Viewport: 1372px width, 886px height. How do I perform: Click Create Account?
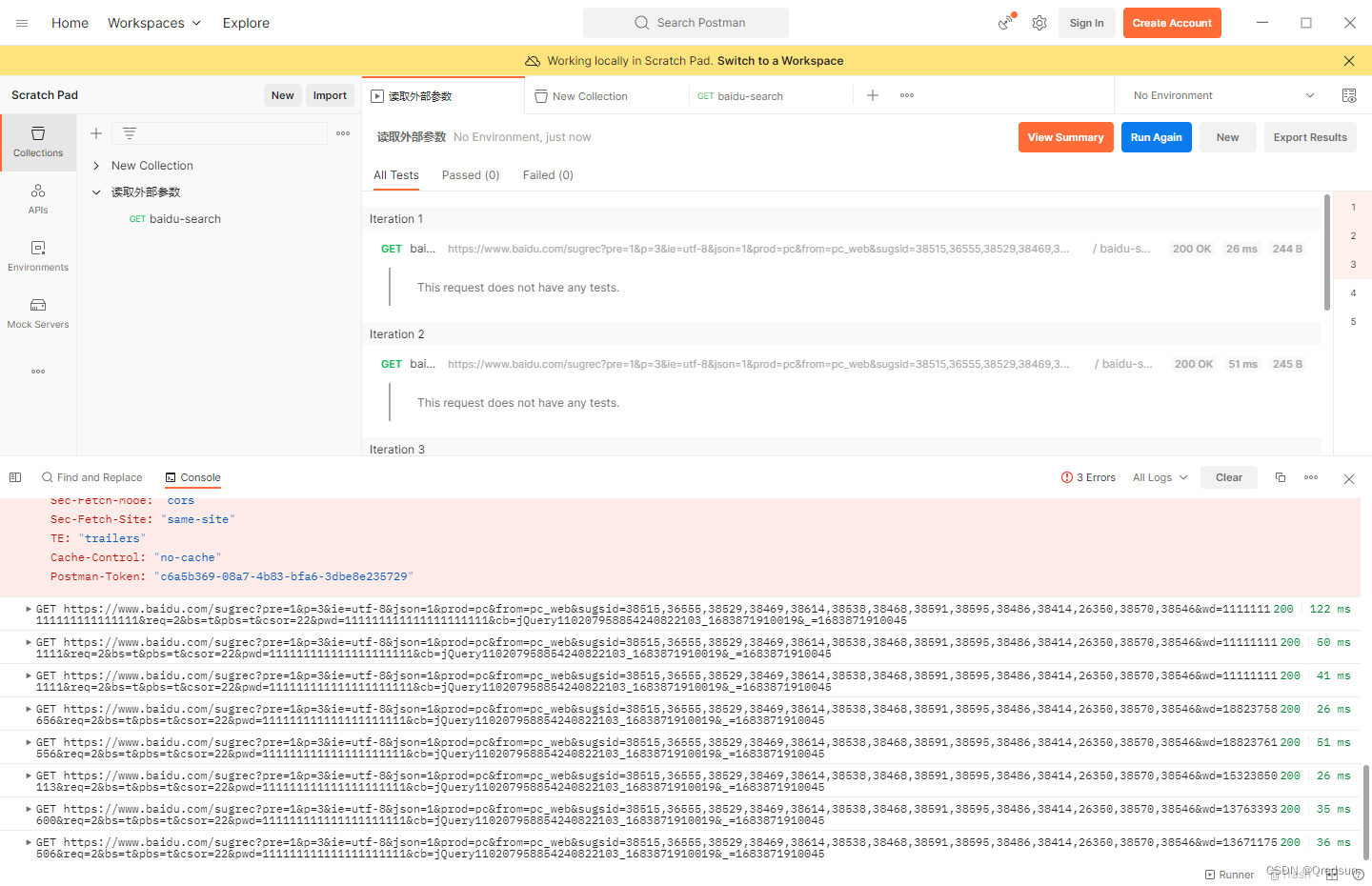click(x=1172, y=23)
